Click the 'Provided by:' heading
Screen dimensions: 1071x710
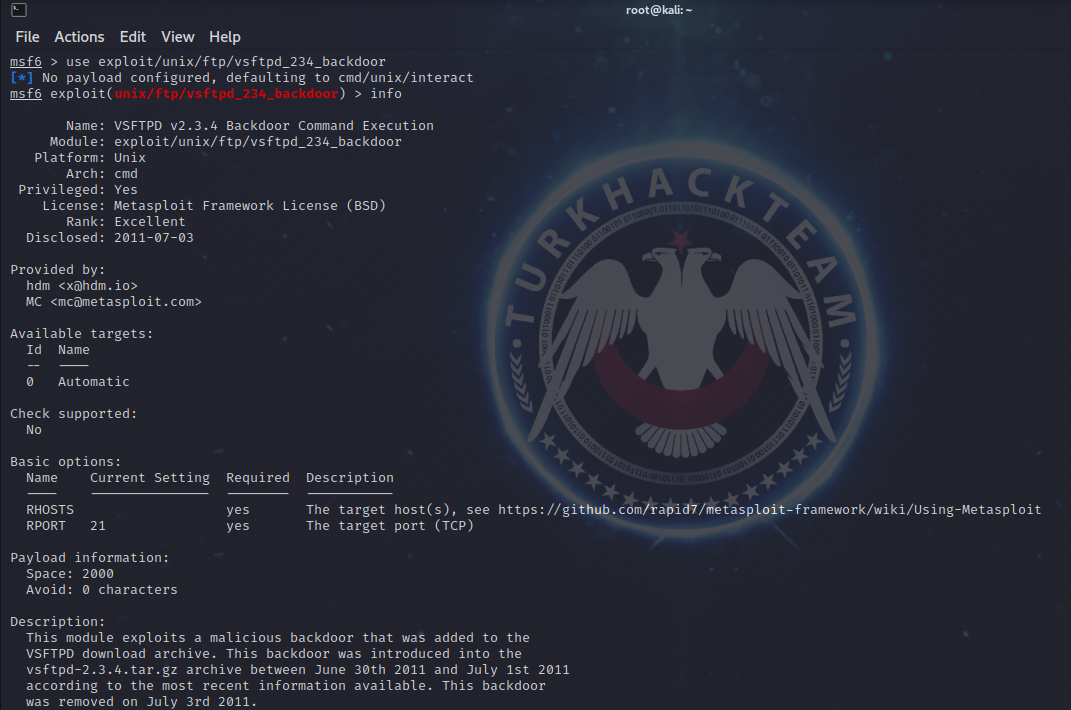(58, 270)
